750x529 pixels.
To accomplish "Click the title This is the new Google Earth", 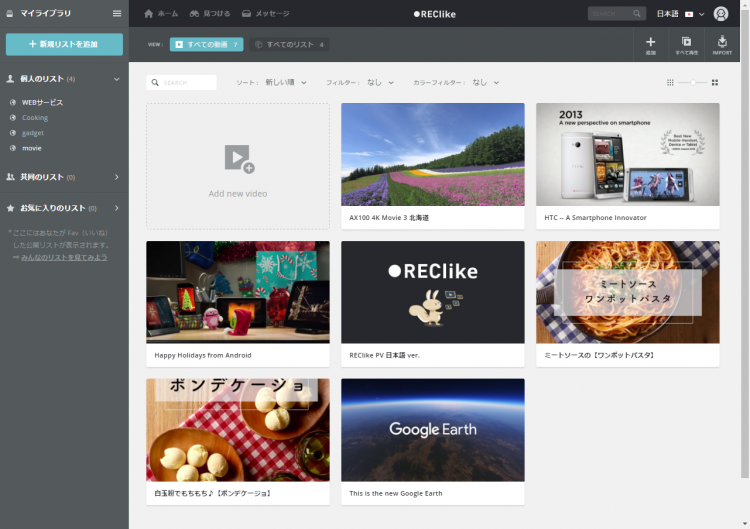I will tap(396, 493).
